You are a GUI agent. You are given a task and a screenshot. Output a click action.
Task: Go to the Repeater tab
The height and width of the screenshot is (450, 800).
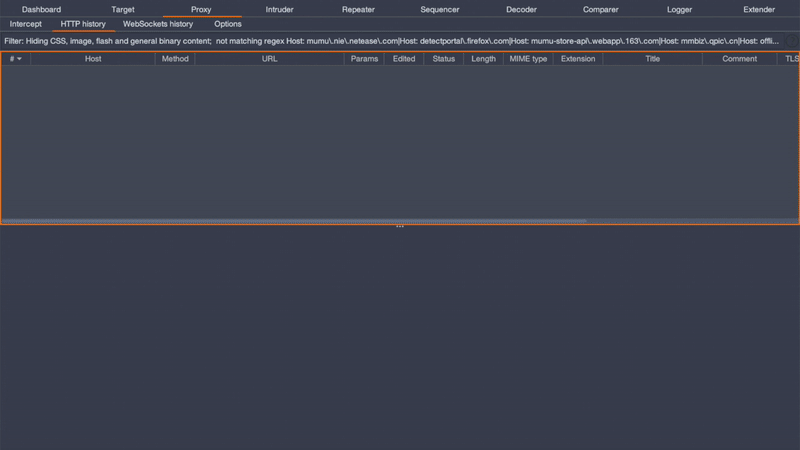point(358,9)
